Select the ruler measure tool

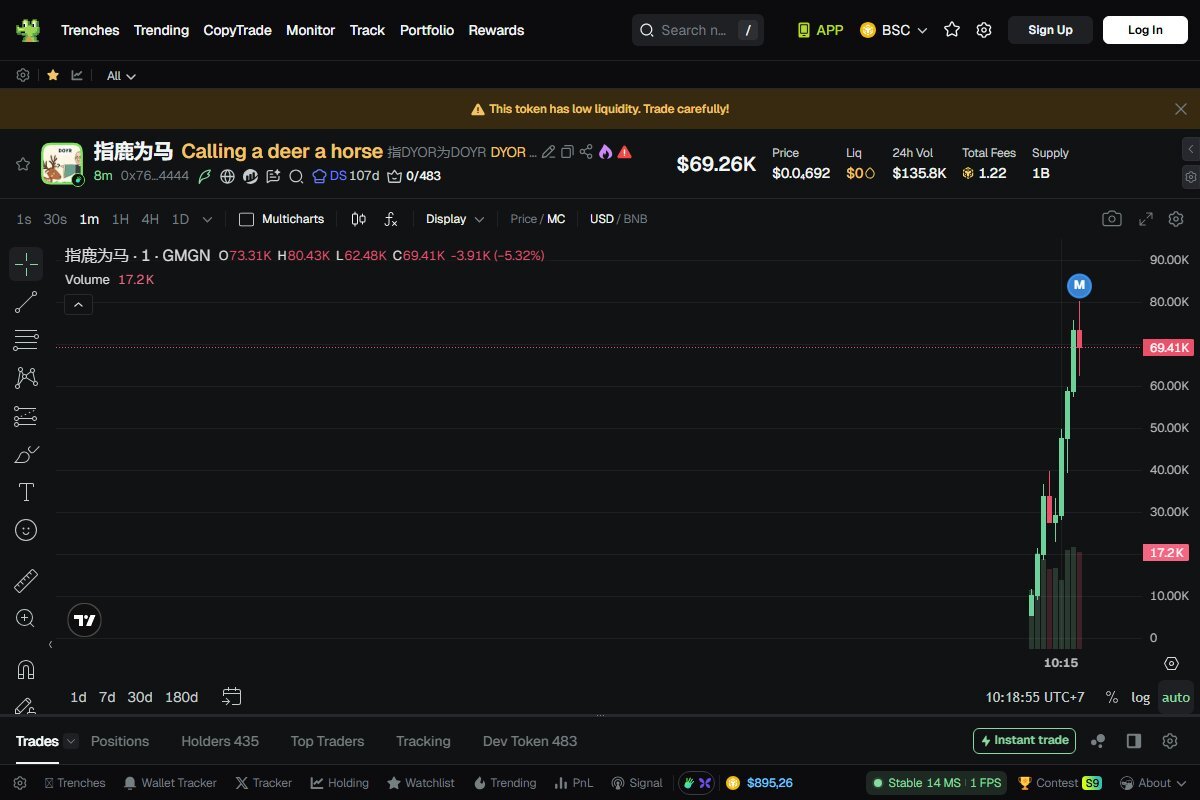point(26,580)
